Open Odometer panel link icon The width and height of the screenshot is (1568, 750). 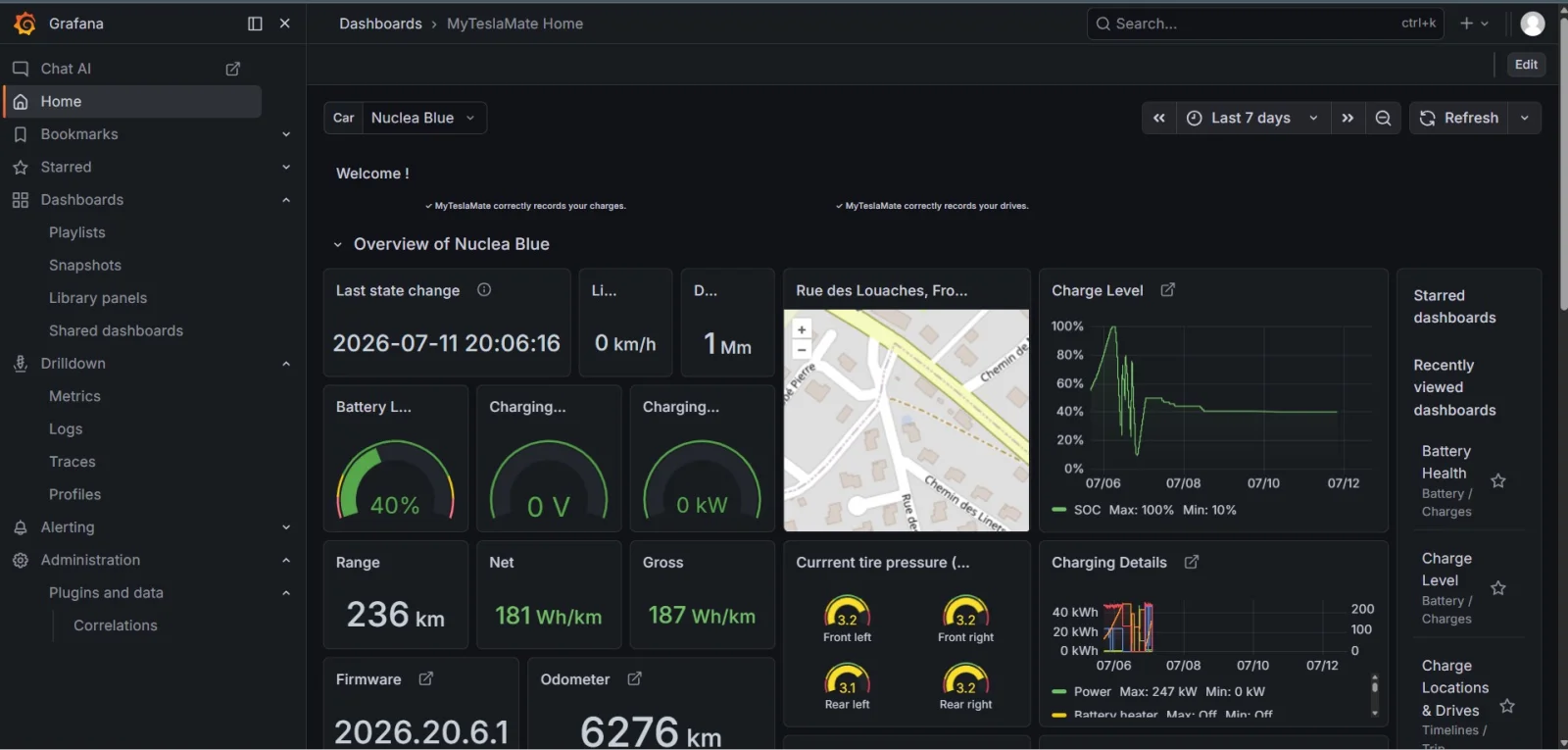pos(634,678)
